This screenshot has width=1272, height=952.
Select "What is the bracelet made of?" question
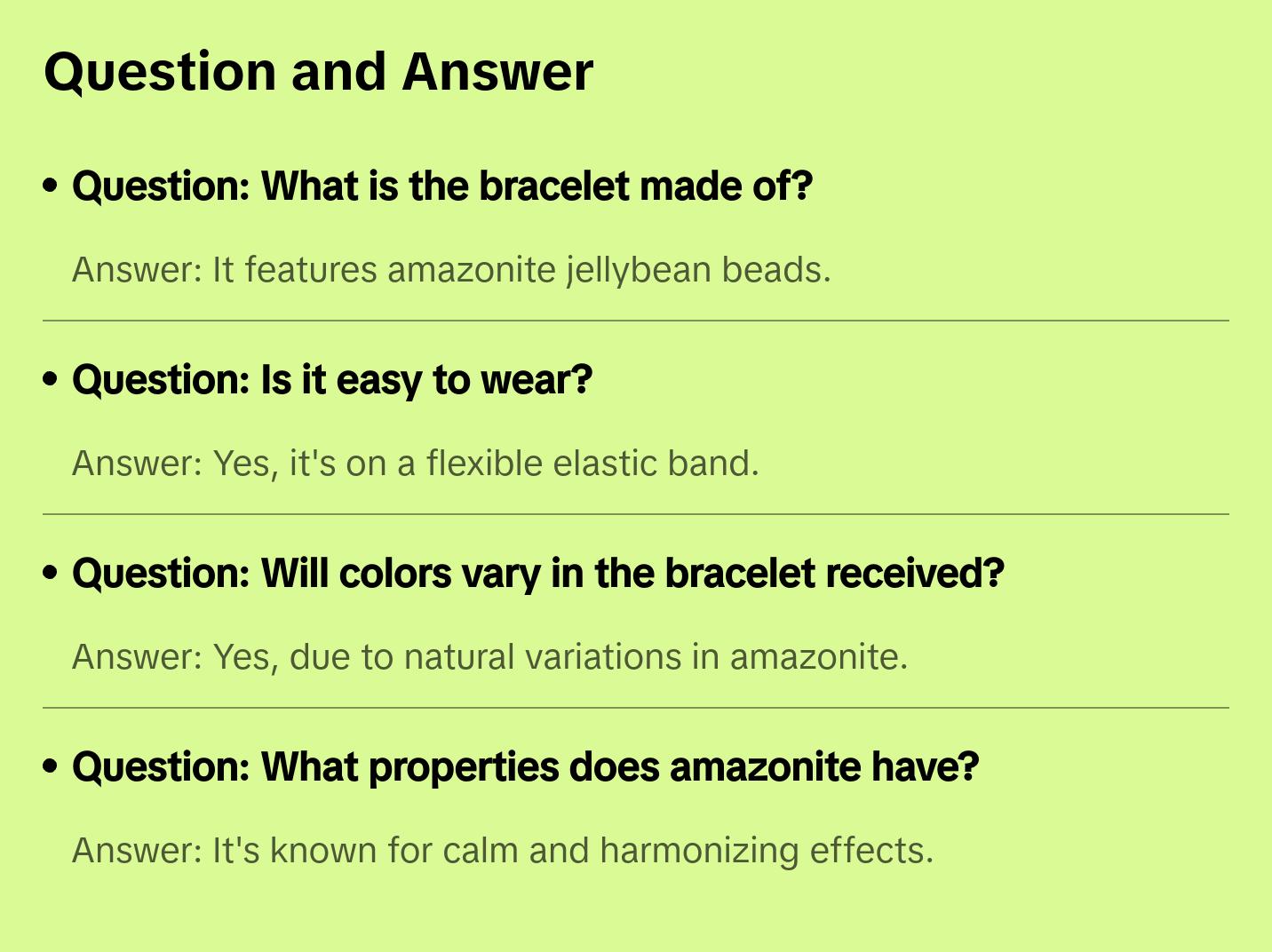442,186
